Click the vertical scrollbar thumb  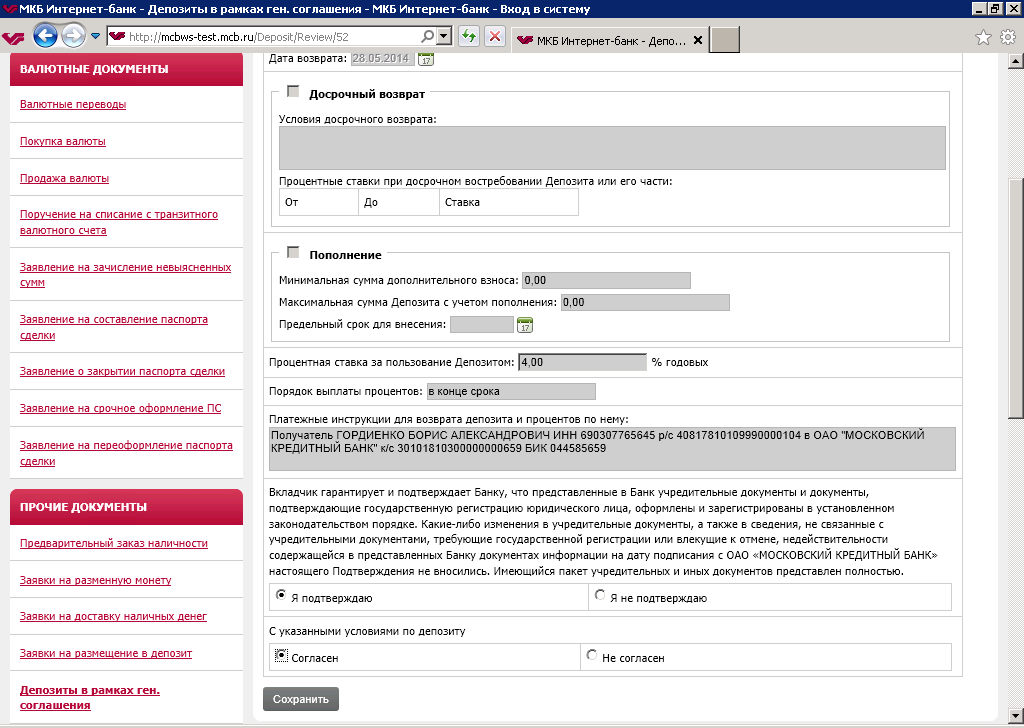pos(1015,298)
